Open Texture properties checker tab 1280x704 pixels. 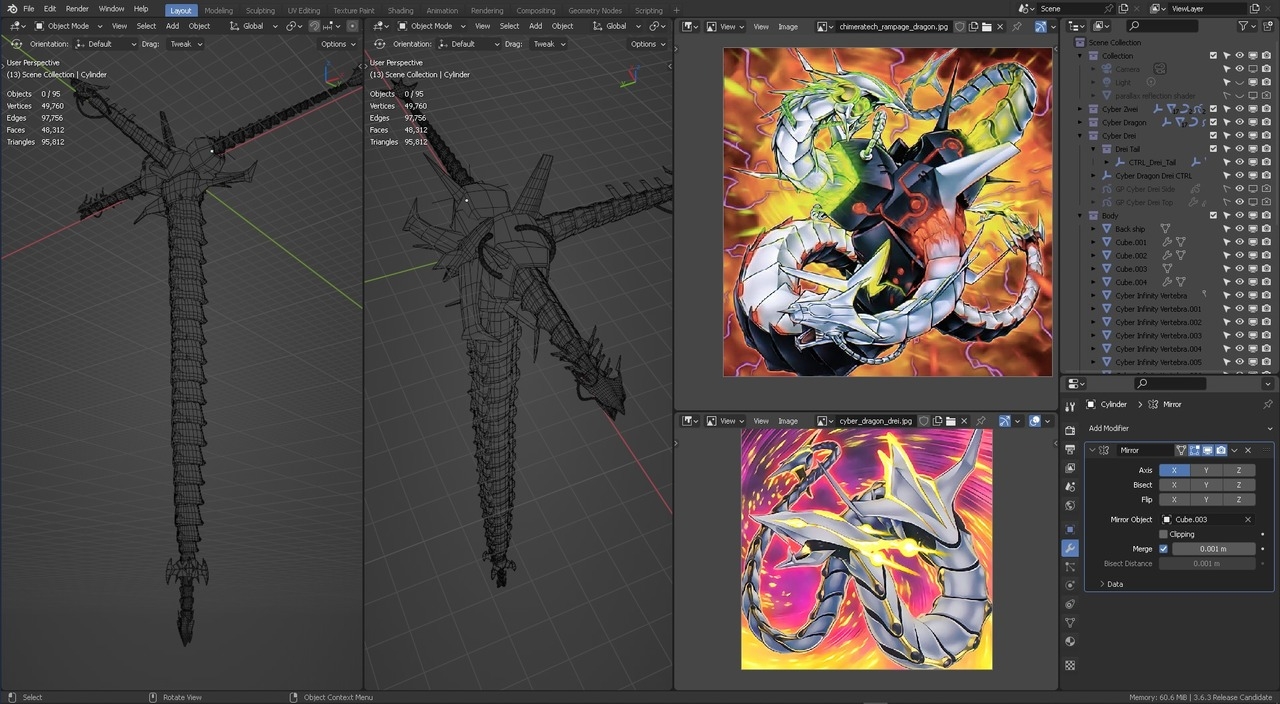[1070, 665]
